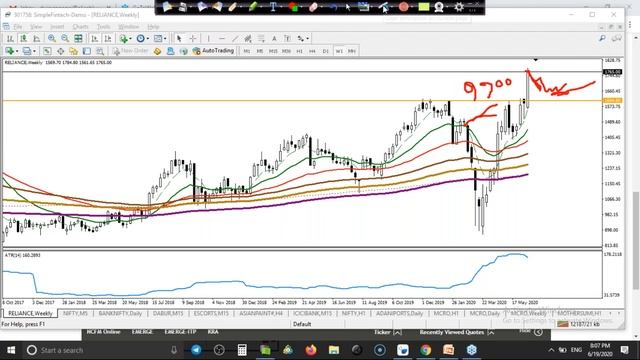Image resolution: width=640 pixels, height=360 pixels.
Task: Select the bar chart type icon
Action: (10, 38)
